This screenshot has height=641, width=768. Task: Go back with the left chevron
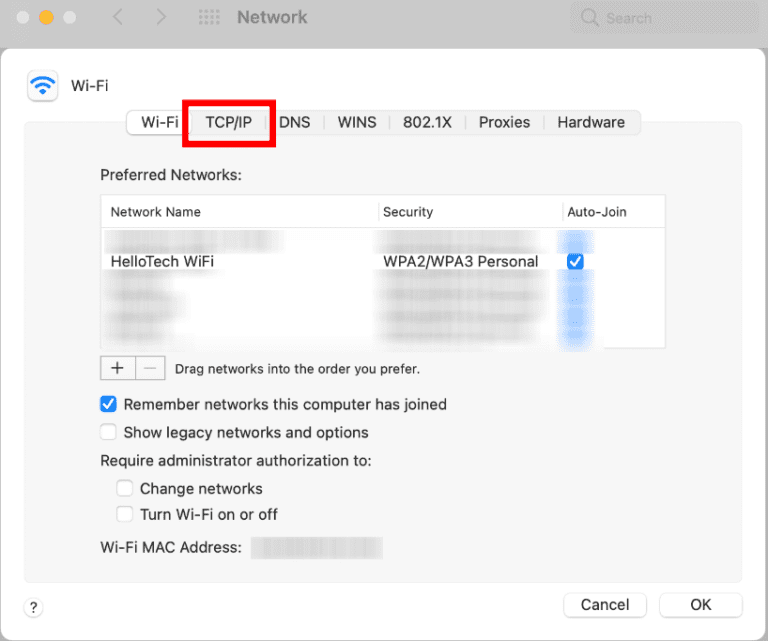tap(118, 17)
